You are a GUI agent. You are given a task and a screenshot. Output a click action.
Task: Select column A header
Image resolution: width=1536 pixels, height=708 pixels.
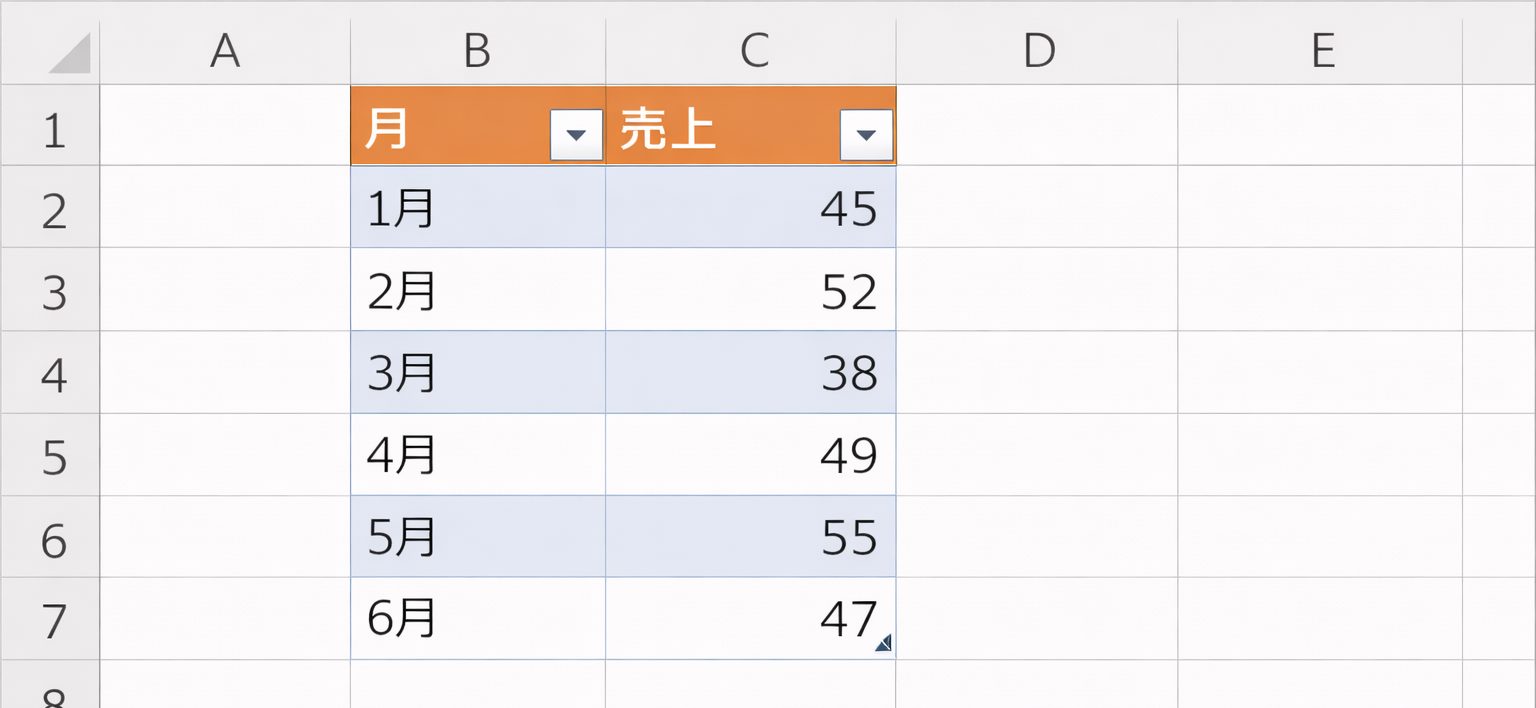(x=225, y=50)
